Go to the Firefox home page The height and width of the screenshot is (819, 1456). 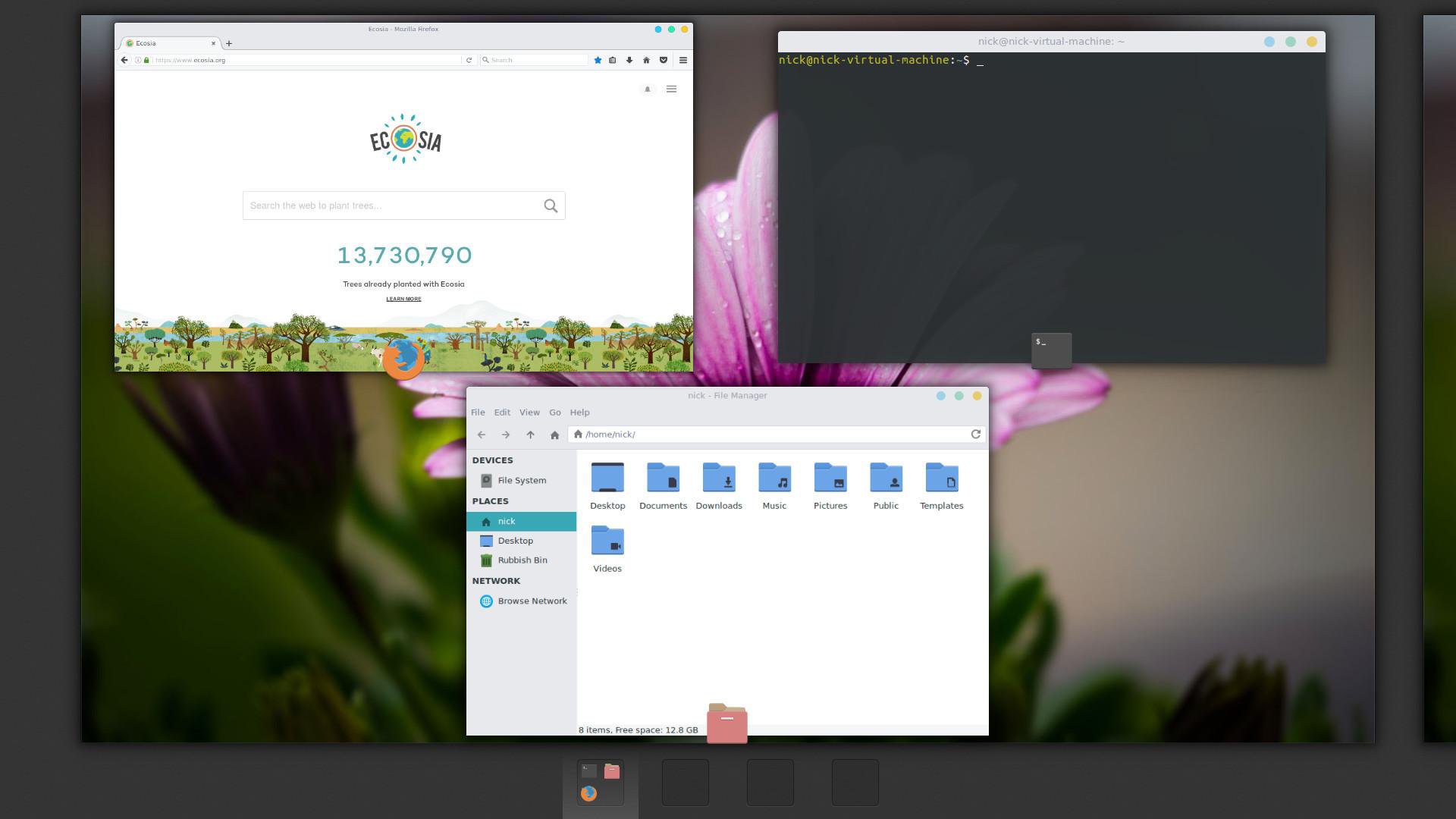click(x=646, y=60)
